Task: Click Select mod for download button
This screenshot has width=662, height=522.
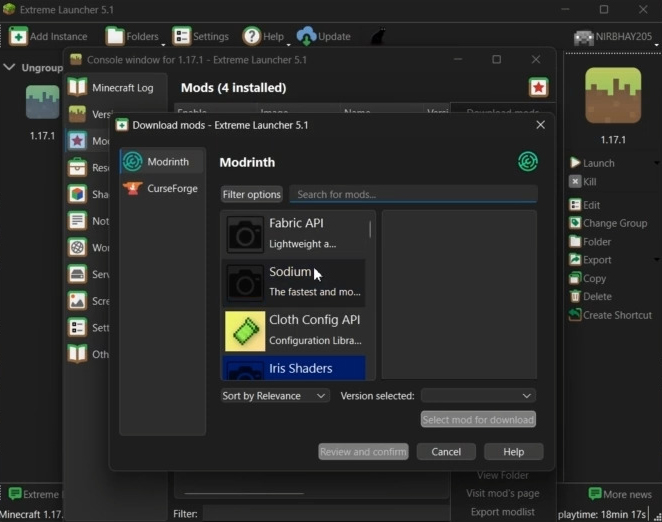Action: 478,419
